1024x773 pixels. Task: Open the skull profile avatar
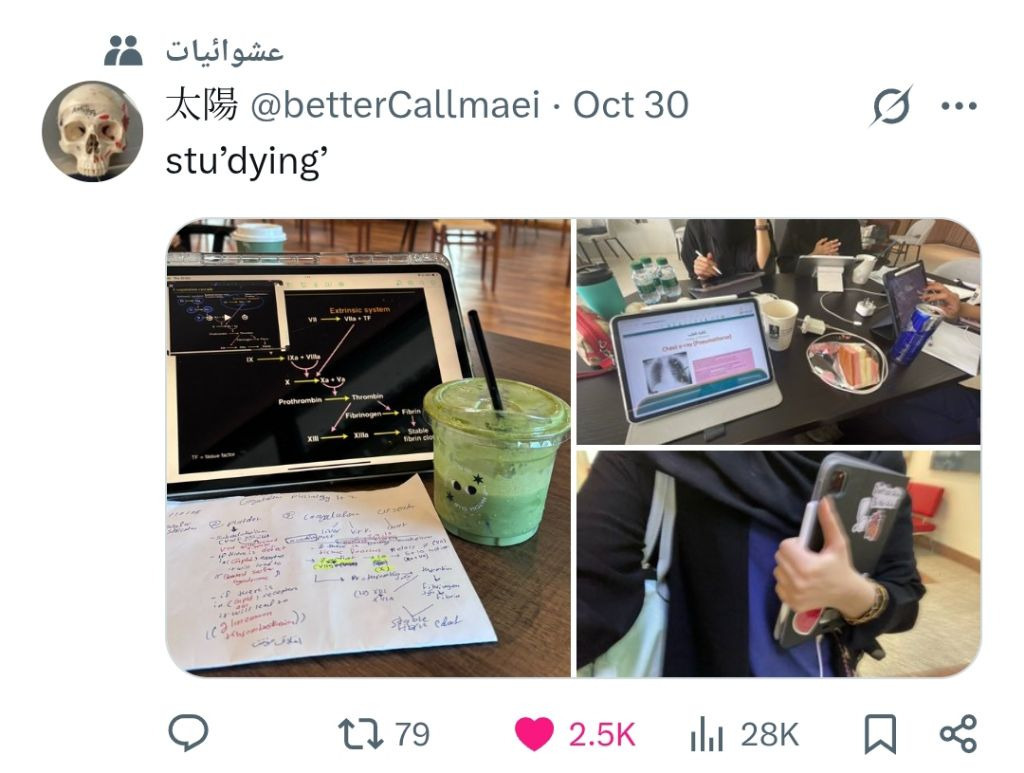pyautogui.click(x=92, y=131)
